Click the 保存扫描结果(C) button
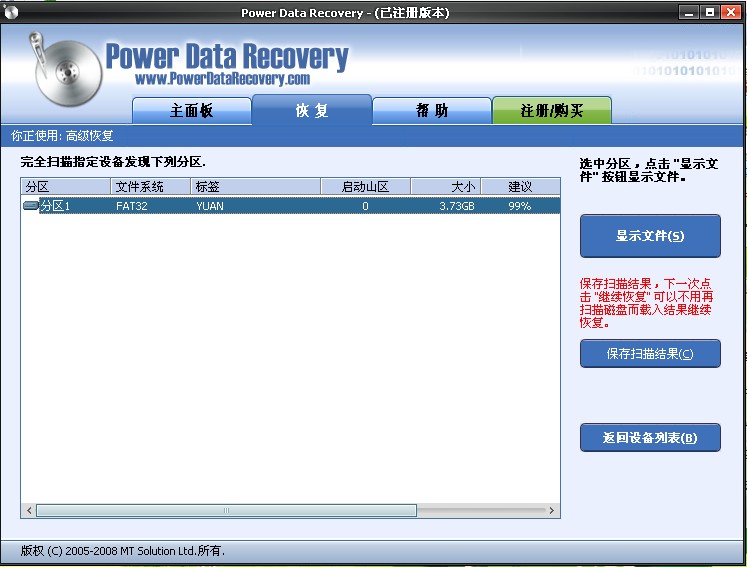Screen dimensions: 747x567 (x=650, y=354)
